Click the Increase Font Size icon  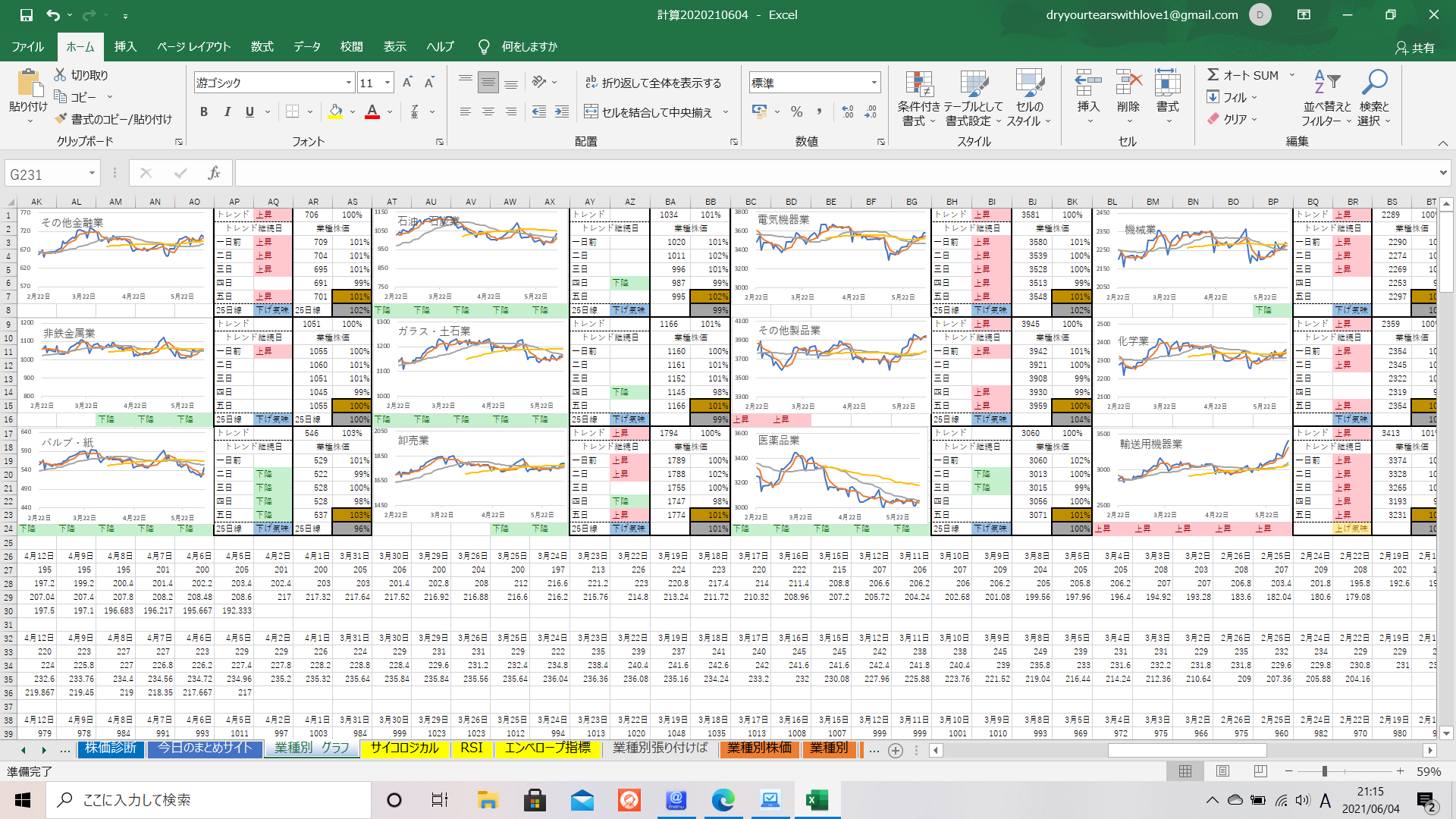point(407,83)
